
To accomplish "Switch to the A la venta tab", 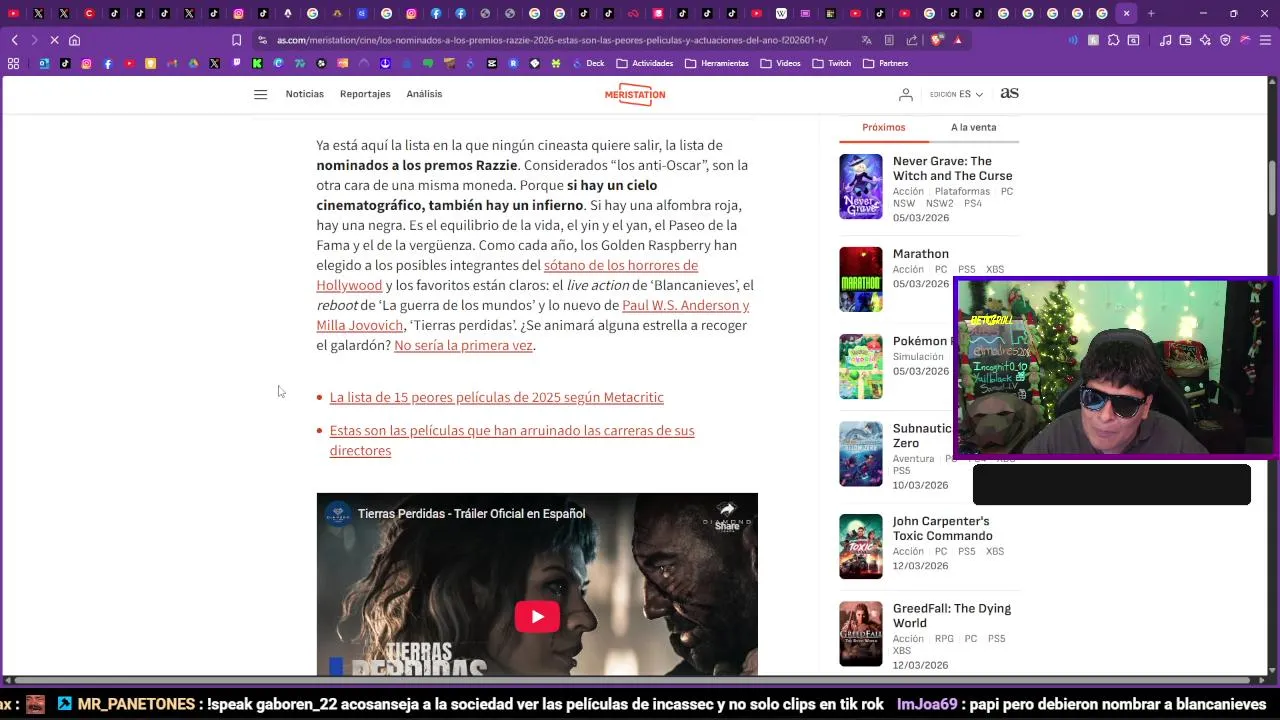I will coord(973,127).
